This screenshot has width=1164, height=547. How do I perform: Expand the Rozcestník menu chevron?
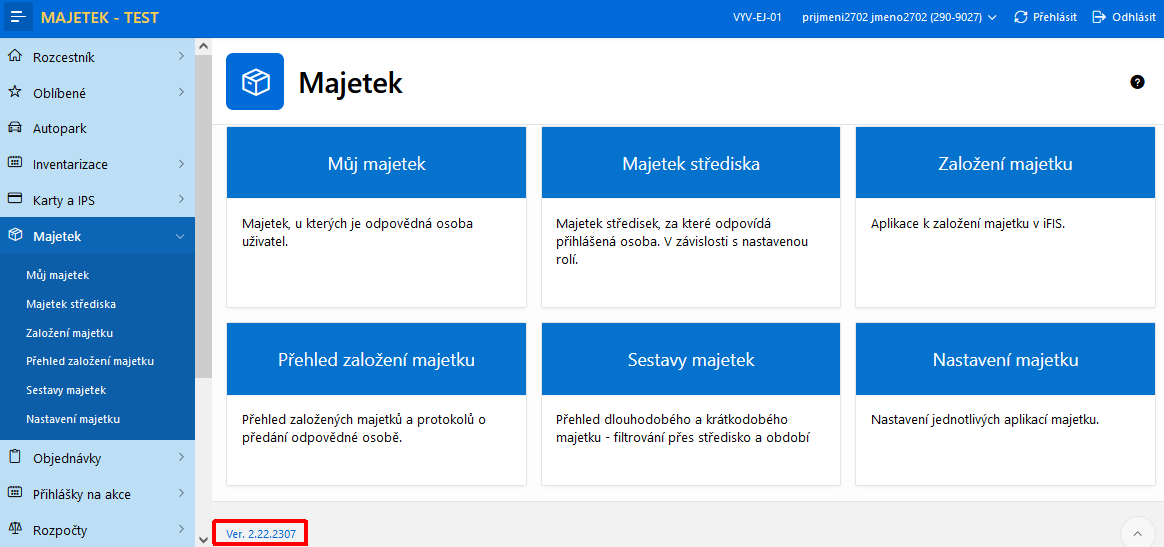tap(181, 56)
